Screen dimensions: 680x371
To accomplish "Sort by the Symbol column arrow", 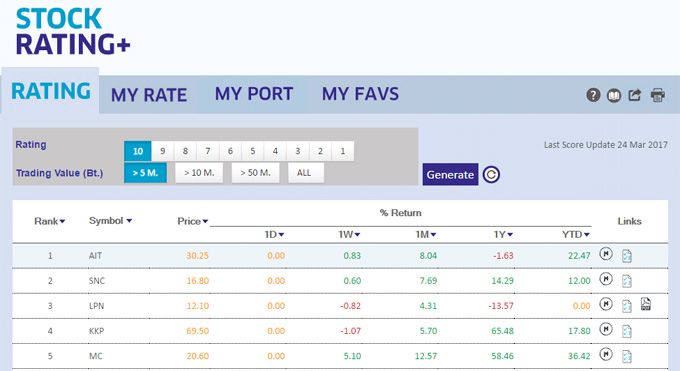I will (129, 221).
